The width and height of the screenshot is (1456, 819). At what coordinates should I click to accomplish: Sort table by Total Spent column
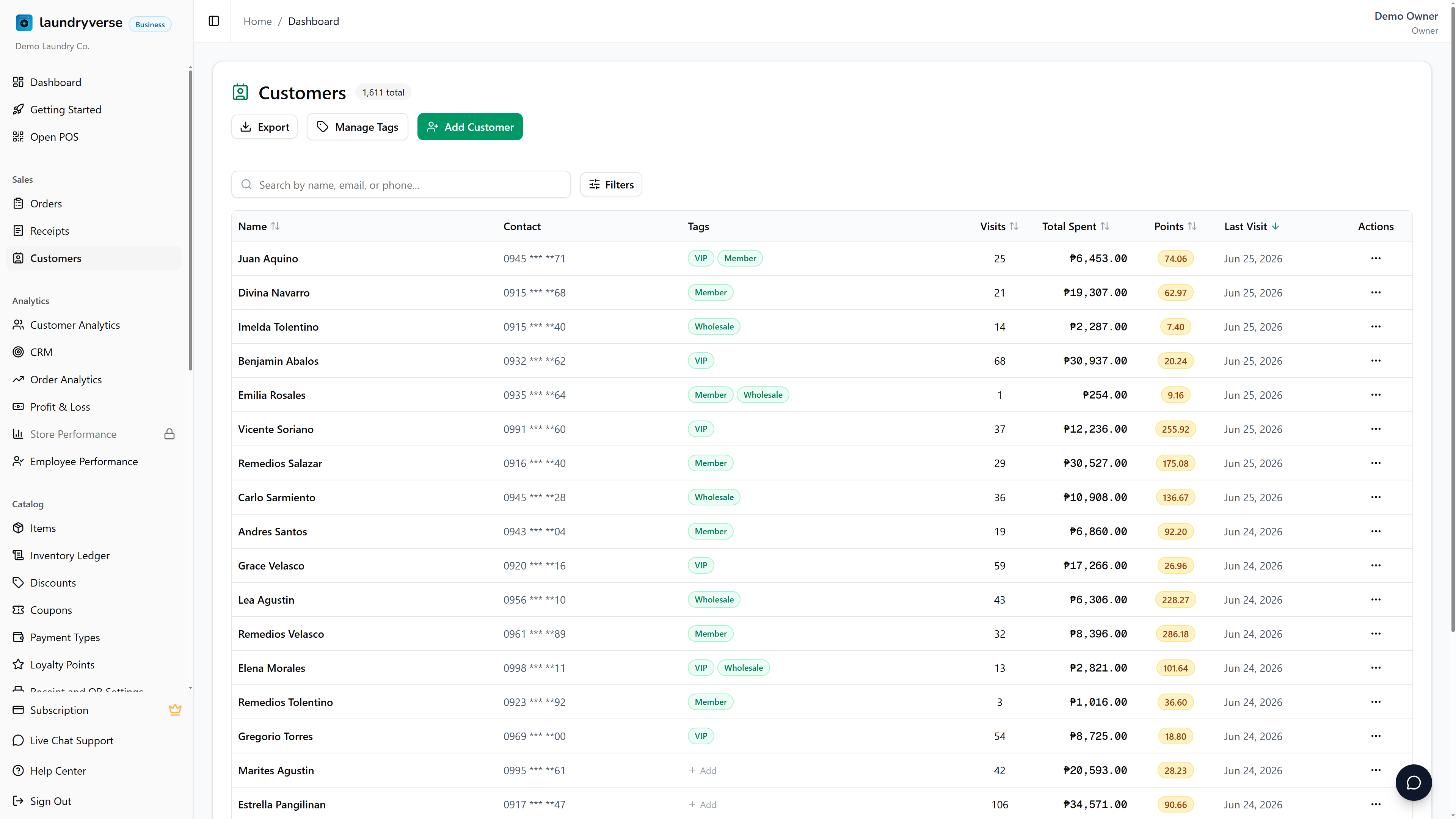click(x=1076, y=226)
